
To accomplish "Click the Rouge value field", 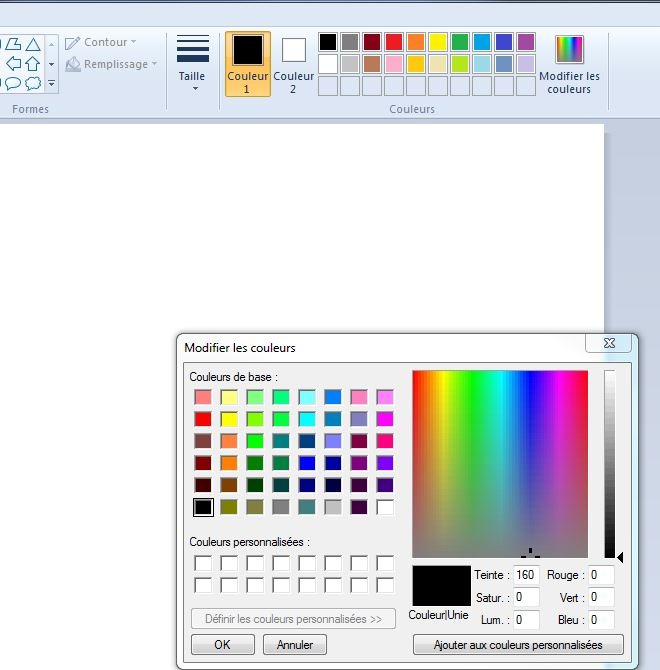I will 601,575.
